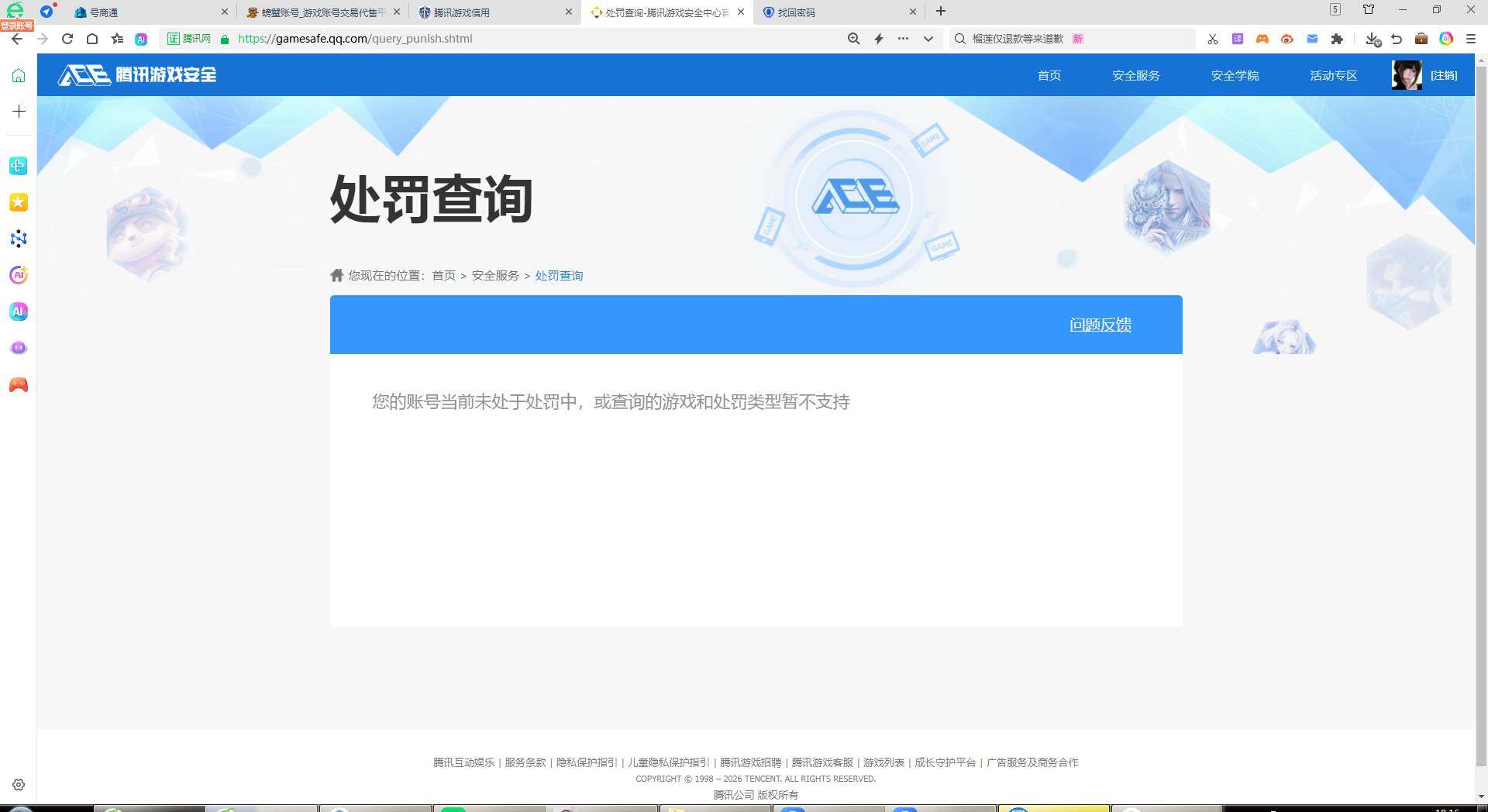Click the zoom magnifier in address bar
The height and width of the screenshot is (812, 1488).
854,39
